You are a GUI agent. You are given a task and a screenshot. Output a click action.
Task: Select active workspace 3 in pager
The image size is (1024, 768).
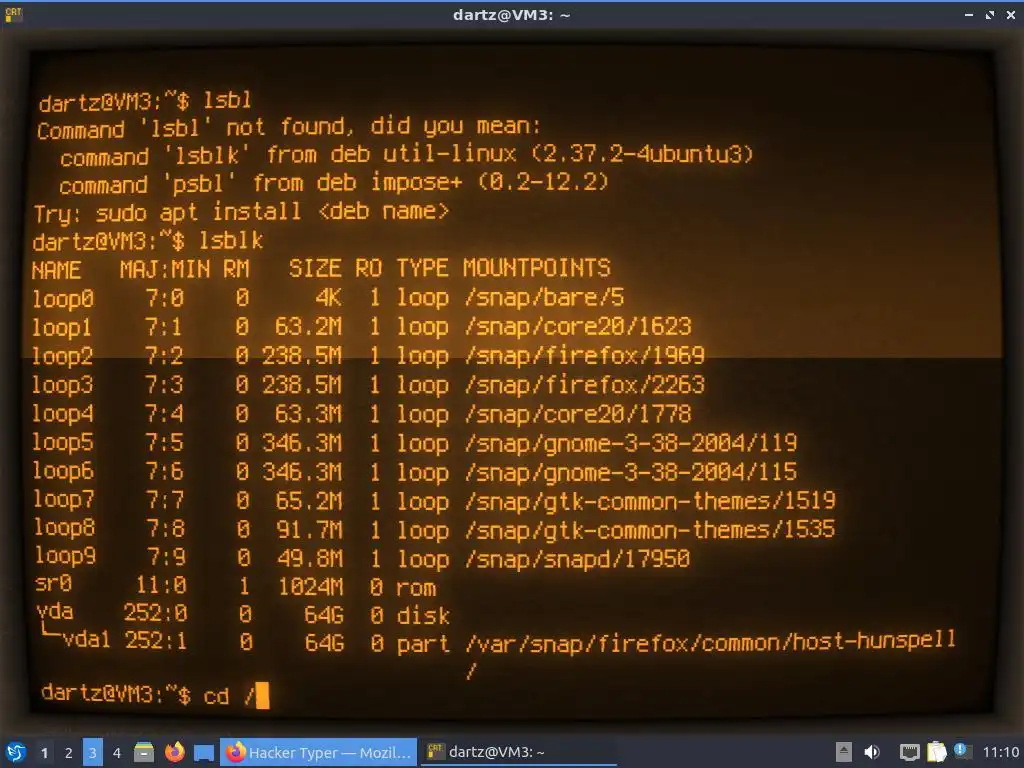pyautogui.click(x=93, y=752)
